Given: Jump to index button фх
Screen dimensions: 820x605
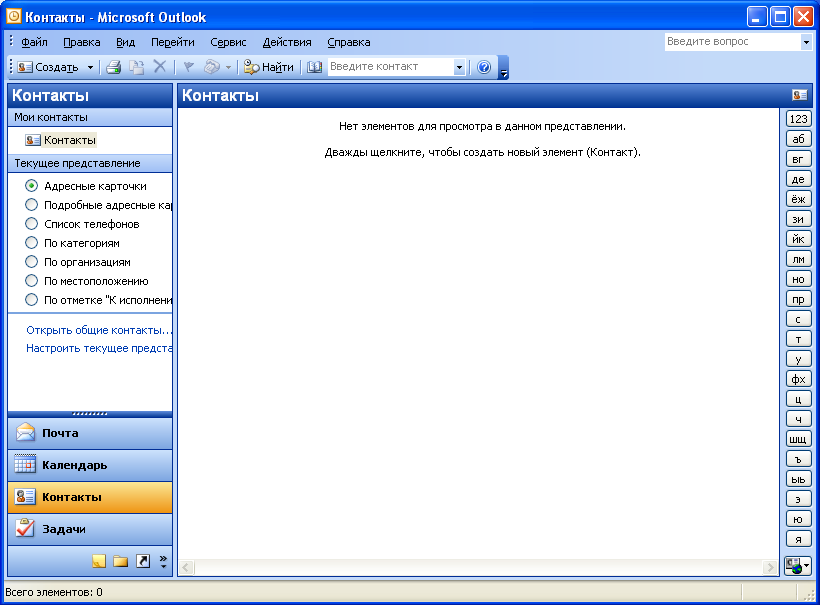Looking at the screenshot, I should tap(799, 379).
